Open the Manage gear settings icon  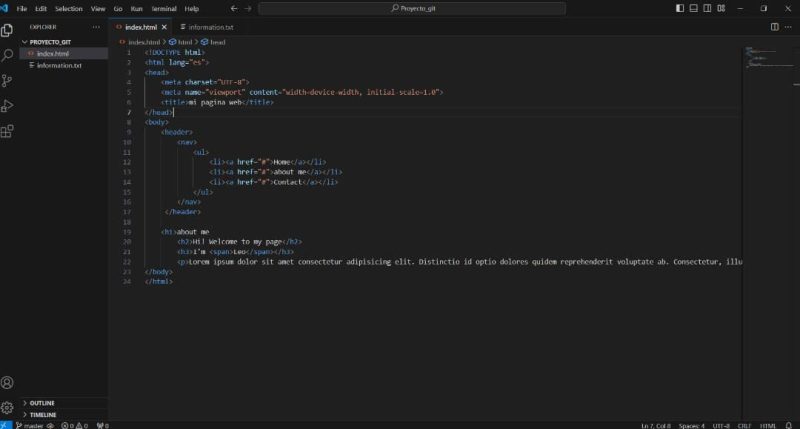click(7, 408)
